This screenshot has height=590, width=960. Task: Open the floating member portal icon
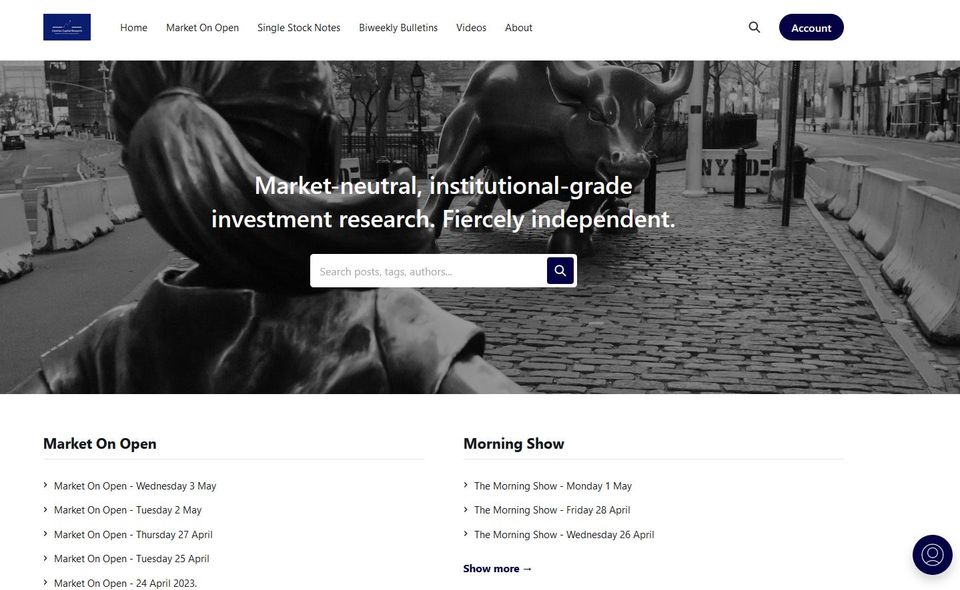(x=932, y=555)
